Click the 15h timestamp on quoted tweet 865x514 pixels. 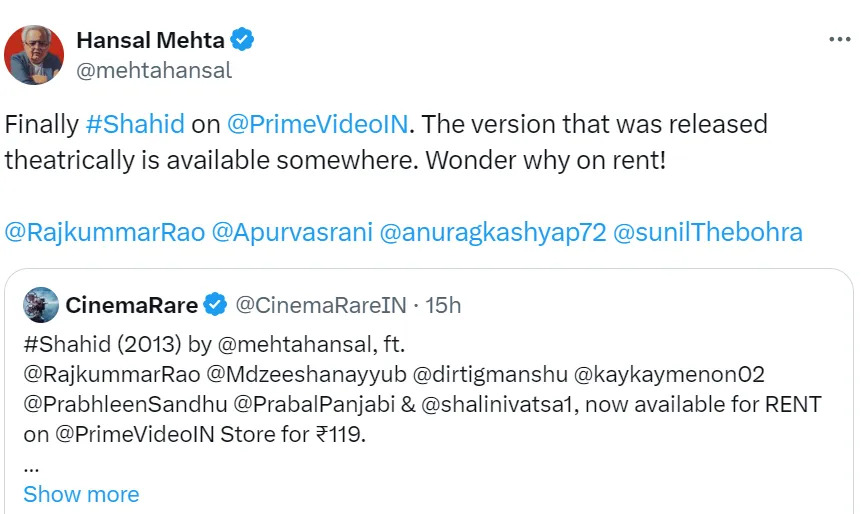click(443, 304)
